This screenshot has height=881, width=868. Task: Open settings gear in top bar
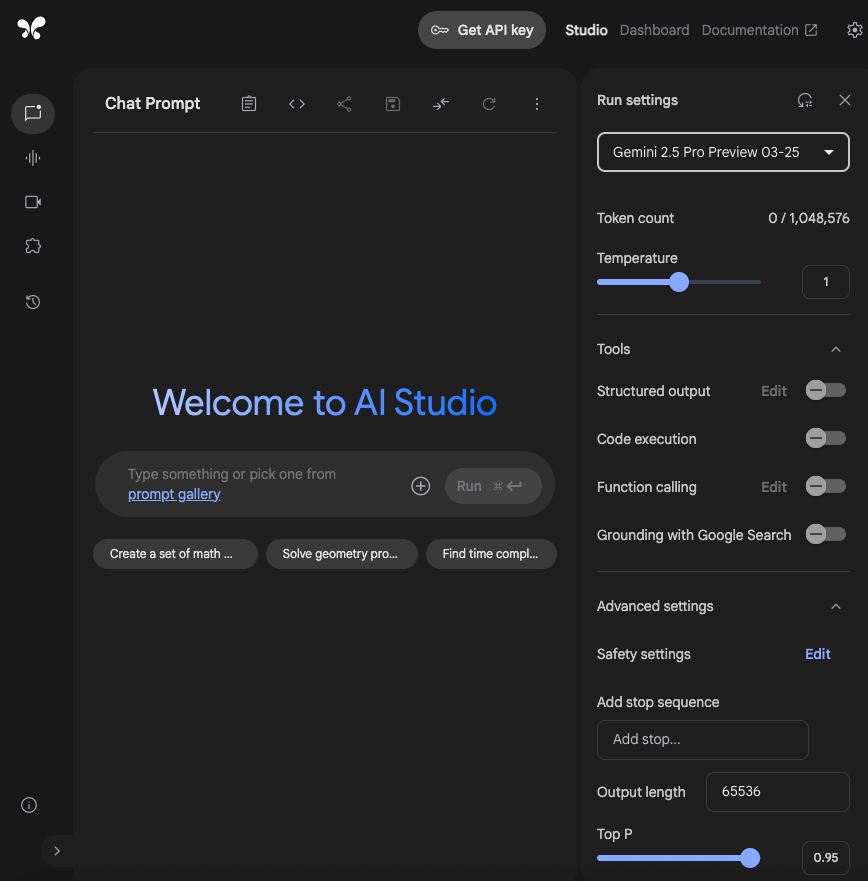(854, 30)
